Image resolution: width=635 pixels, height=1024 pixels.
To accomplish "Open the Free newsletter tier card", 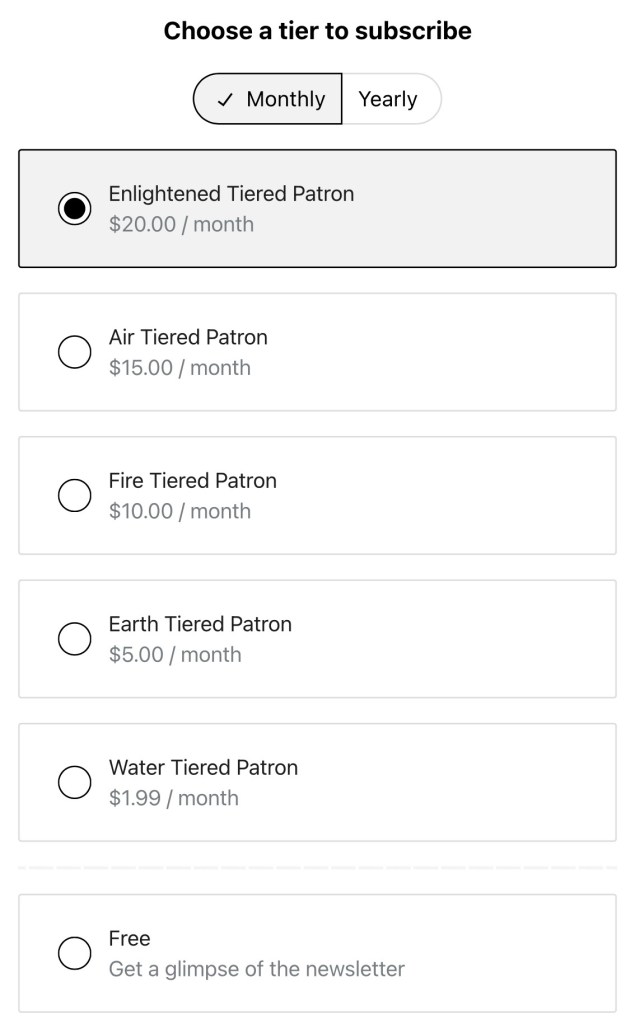I will 317,953.
